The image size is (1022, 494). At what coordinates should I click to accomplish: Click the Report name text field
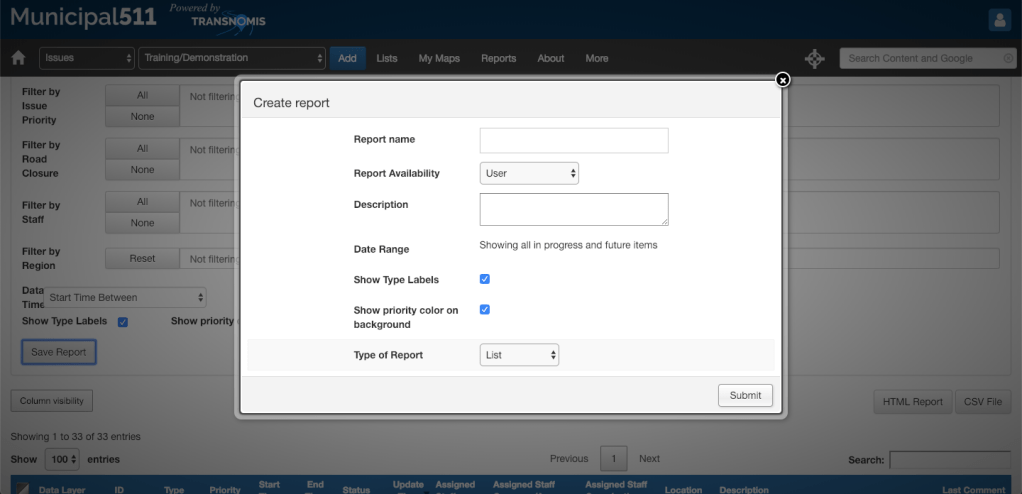573,140
